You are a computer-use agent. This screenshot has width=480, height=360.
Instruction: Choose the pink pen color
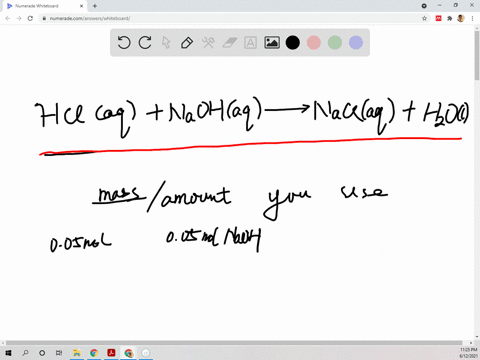[314, 43]
